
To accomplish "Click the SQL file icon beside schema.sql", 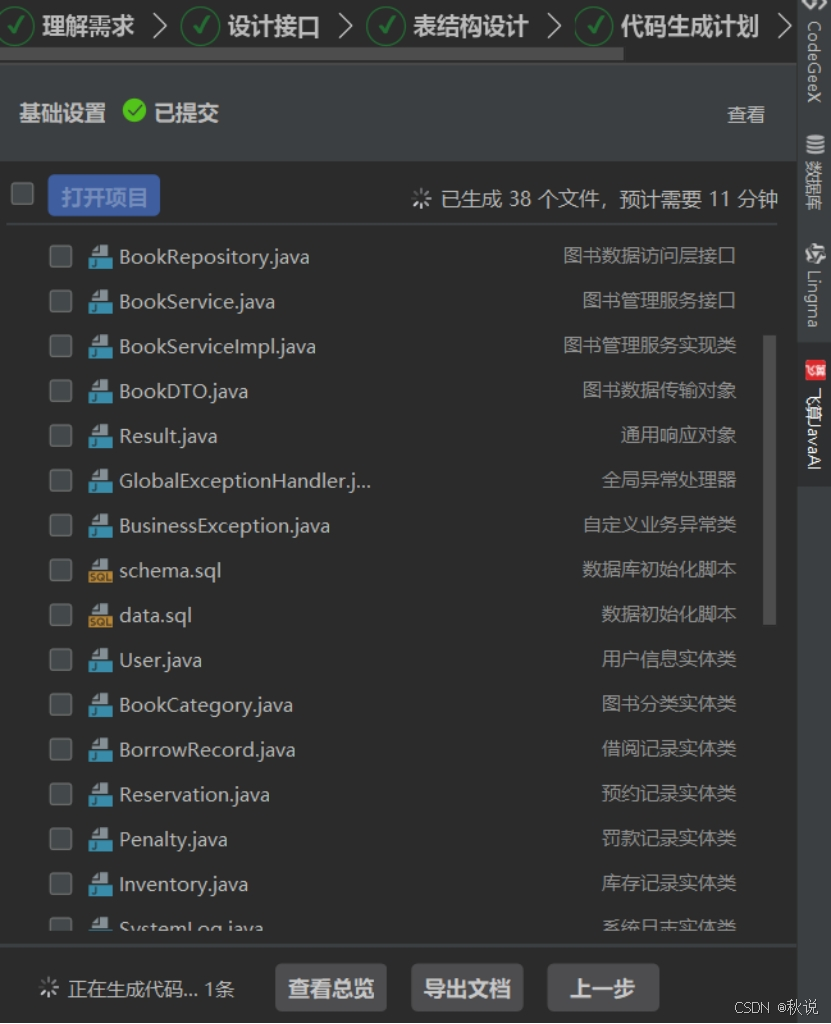I will pos(99,570).
